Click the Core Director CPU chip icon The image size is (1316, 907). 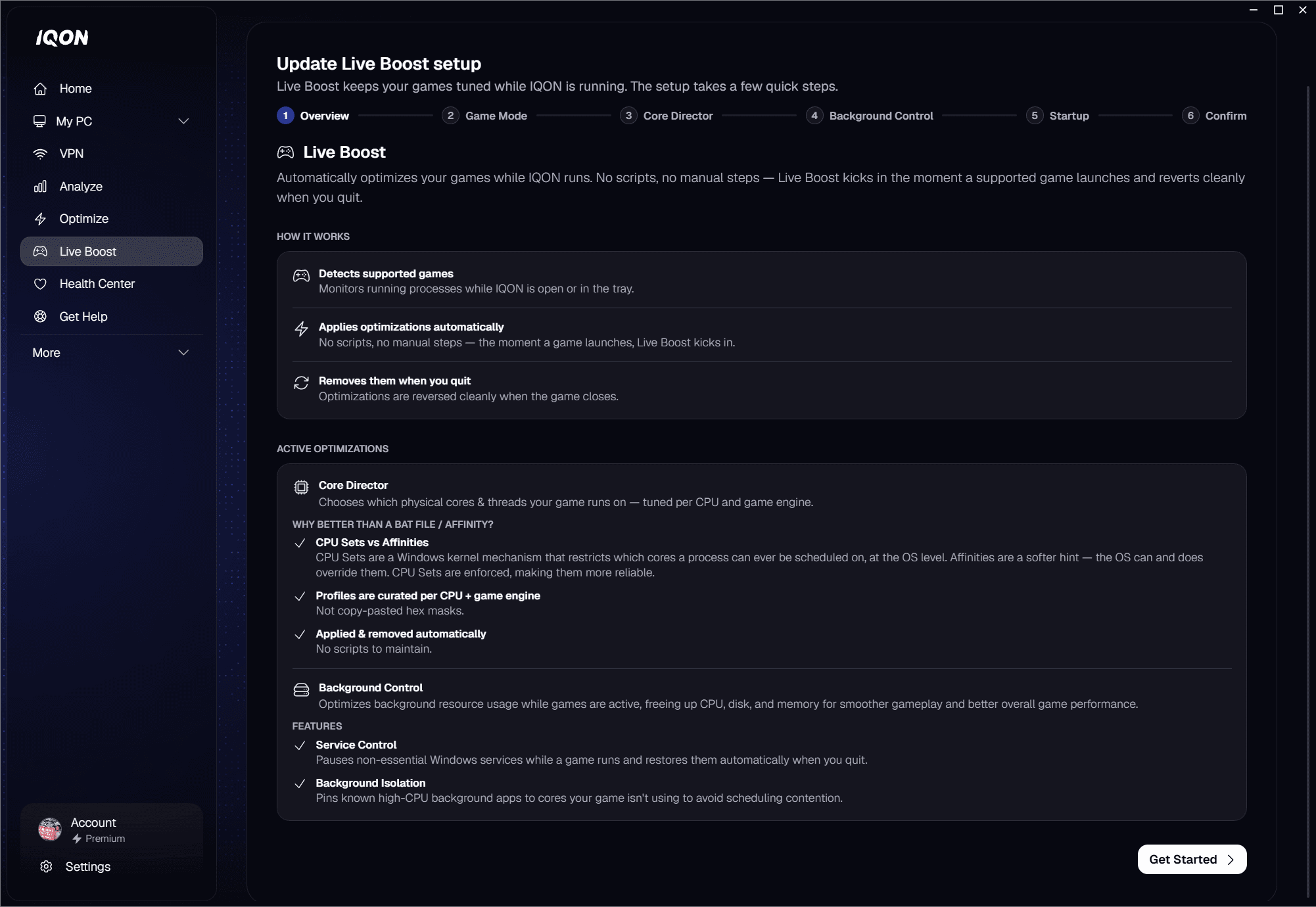coord(301,488)
